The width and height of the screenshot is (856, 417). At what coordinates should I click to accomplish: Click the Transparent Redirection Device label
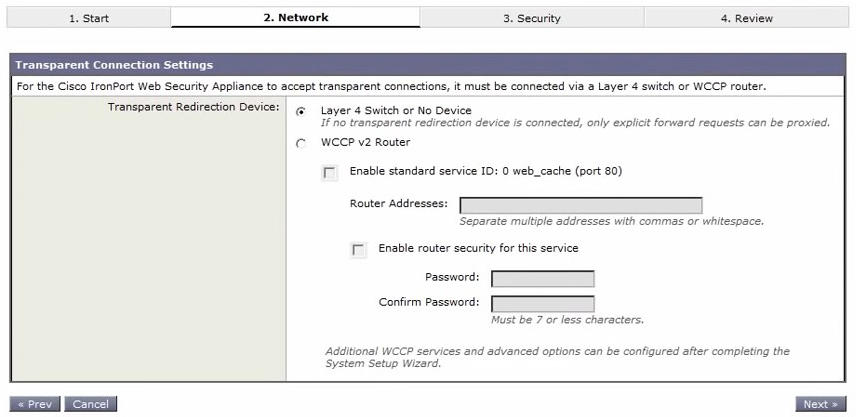[x=193, y=108]
